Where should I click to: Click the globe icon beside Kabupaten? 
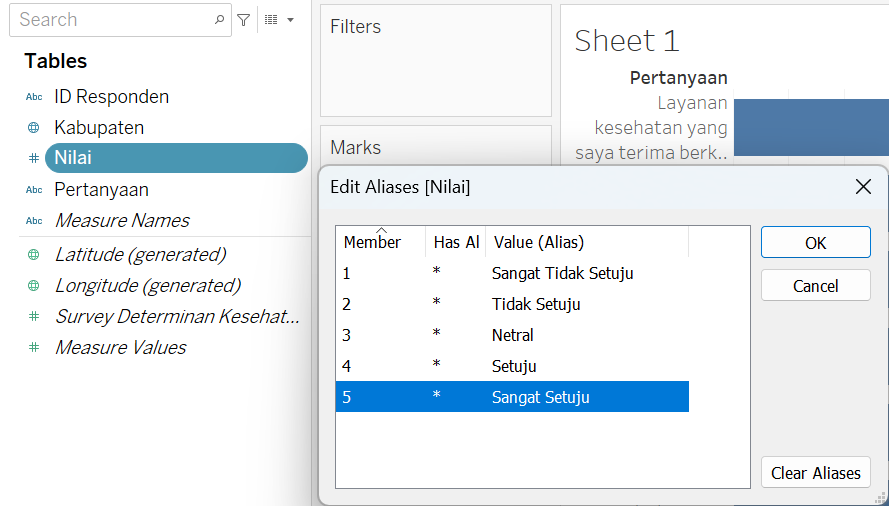34,128
